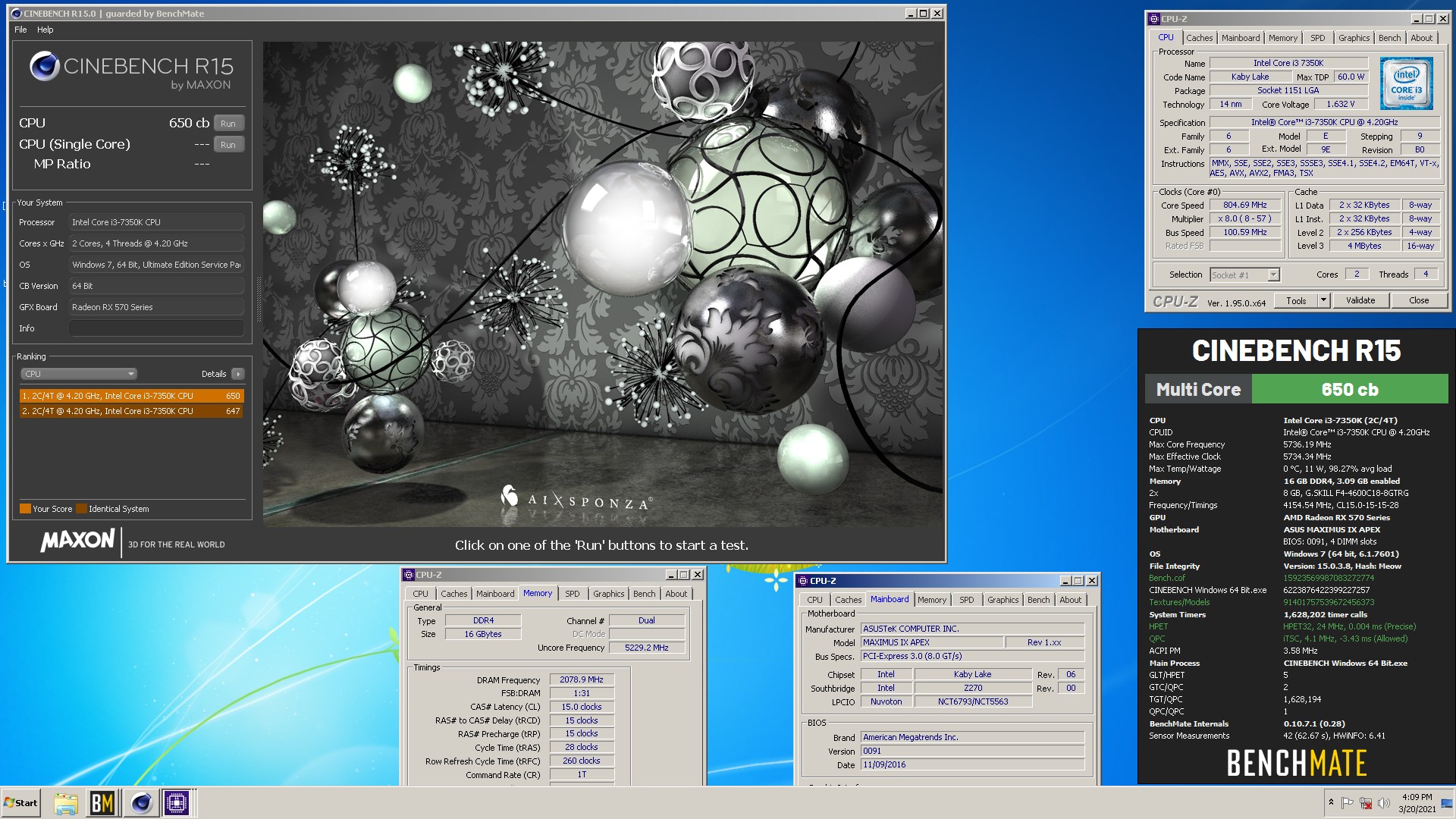
Task: Open Windows Explorer from taskbar
Action: [x=66, y=803]
